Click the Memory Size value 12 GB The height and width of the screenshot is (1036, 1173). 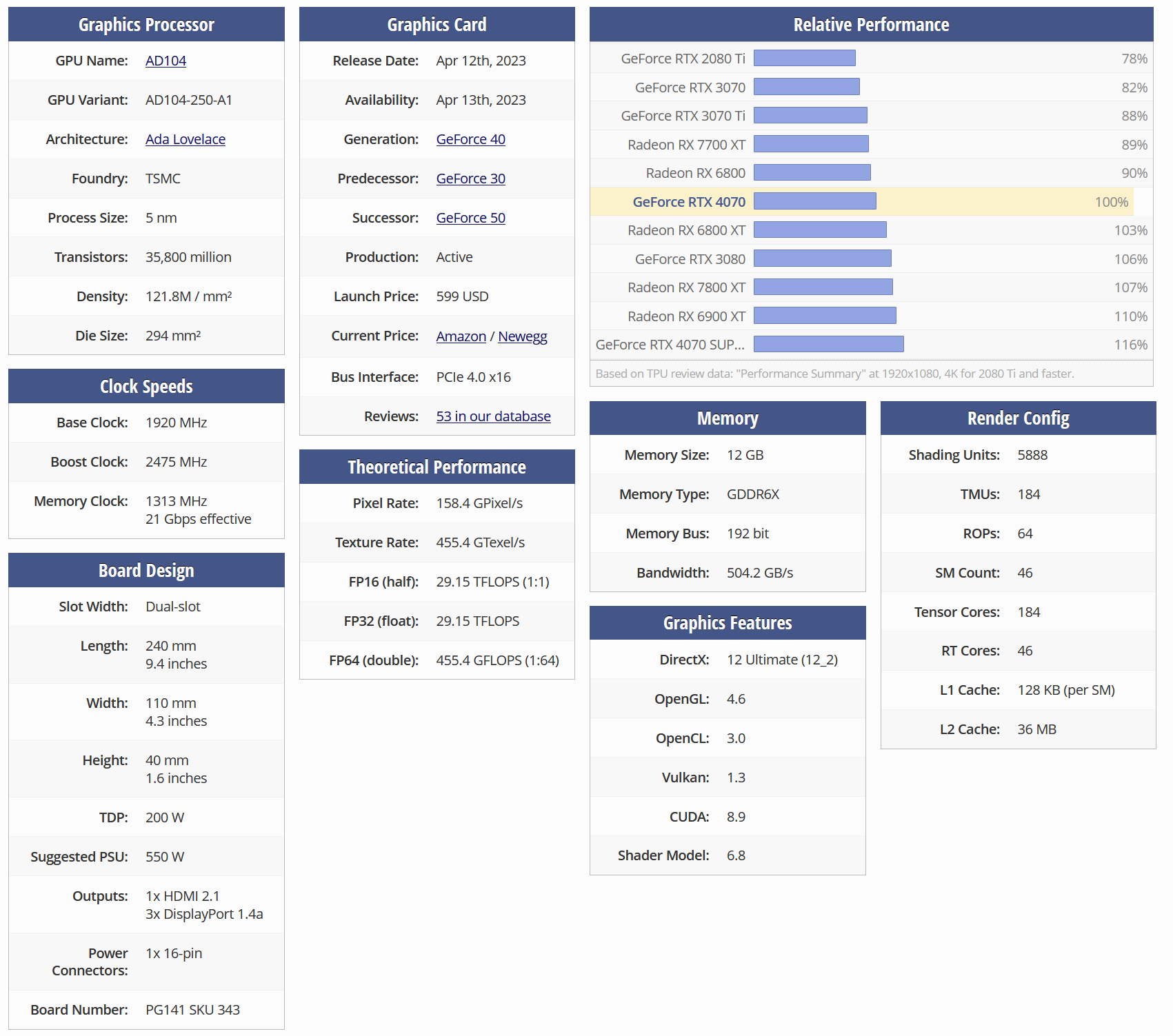745,455
